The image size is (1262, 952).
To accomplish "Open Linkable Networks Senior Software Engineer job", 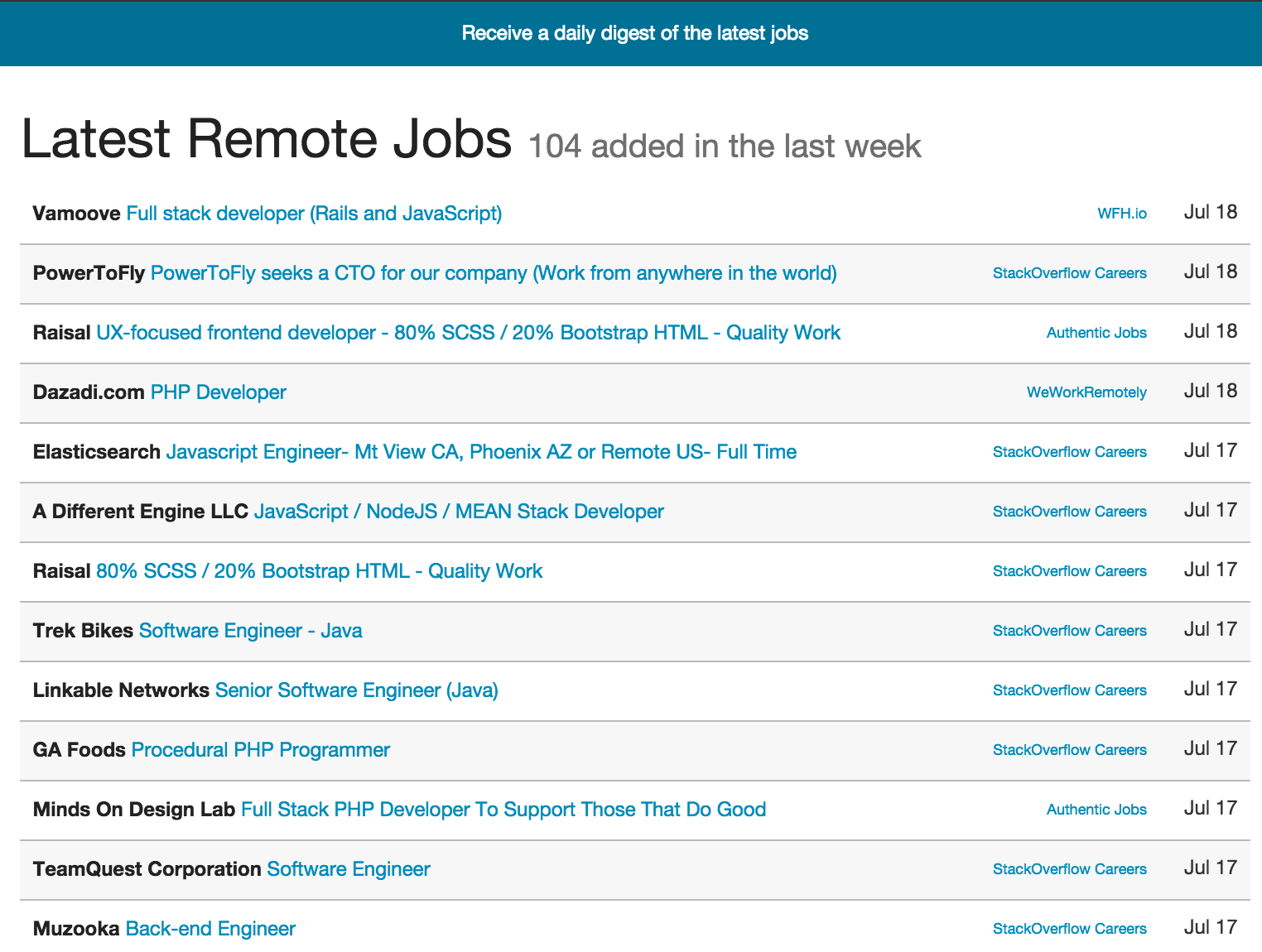I will point(356,690).
